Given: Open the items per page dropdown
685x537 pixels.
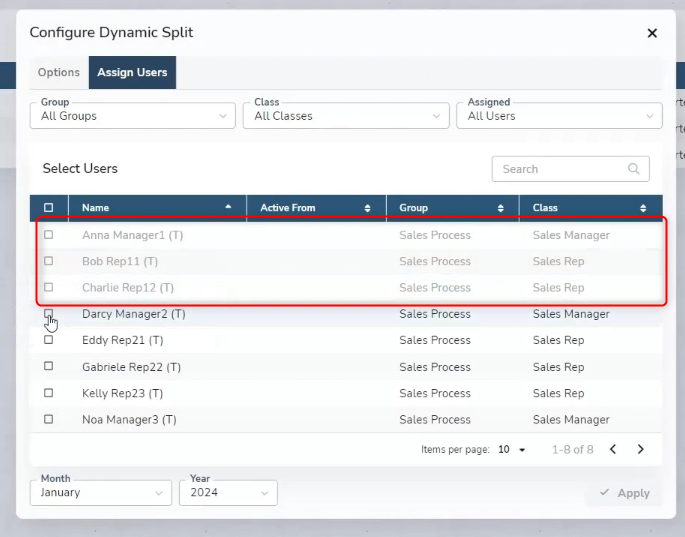Looking at the screenshot, I should click(512, 450).
